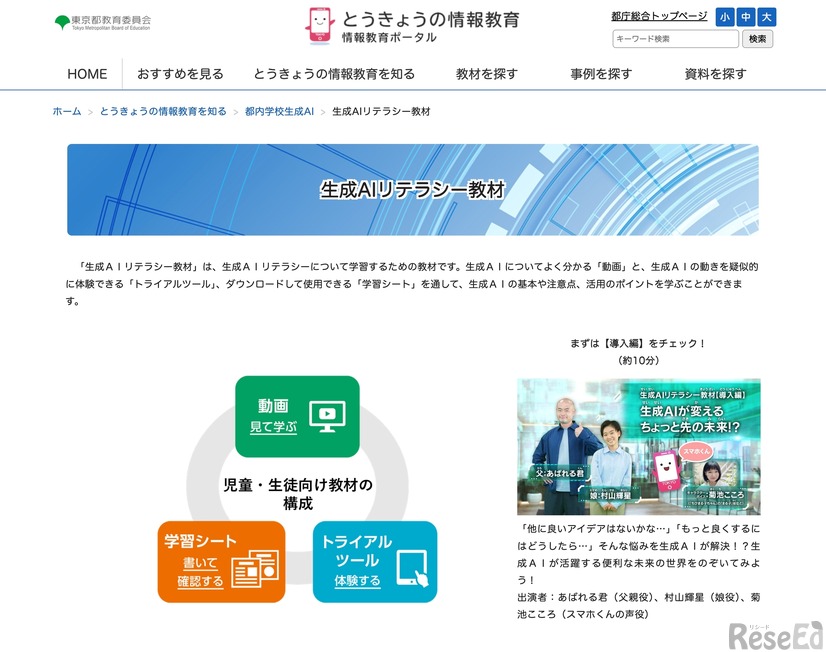Click the スマホくん character icon in the video thumbnail
Screen dimensions: 826x652
pyautogui.click(x=666, y=469)
